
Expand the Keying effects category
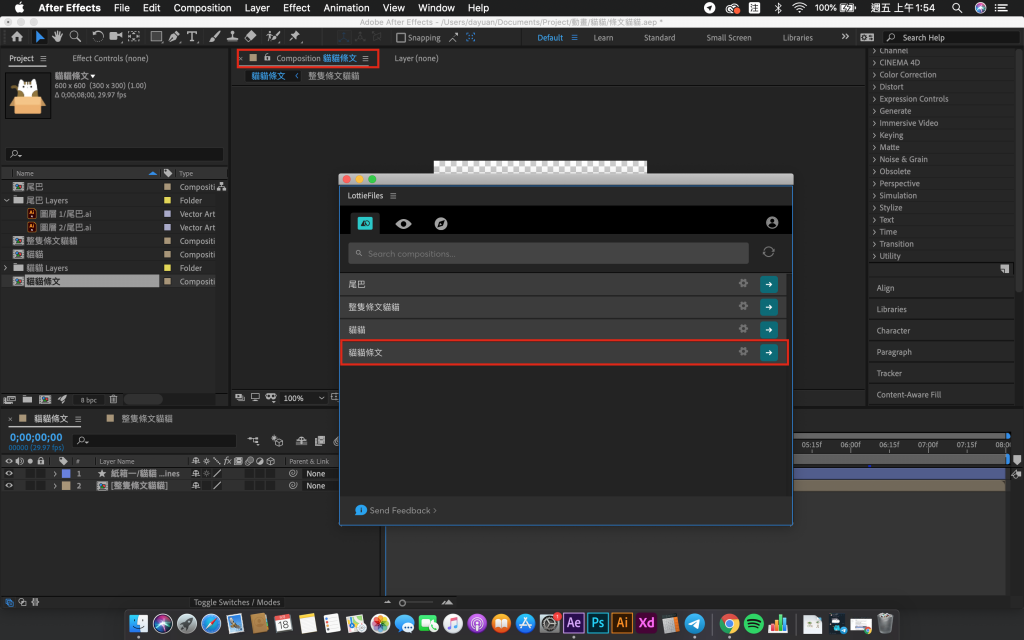tap(874, 135)
